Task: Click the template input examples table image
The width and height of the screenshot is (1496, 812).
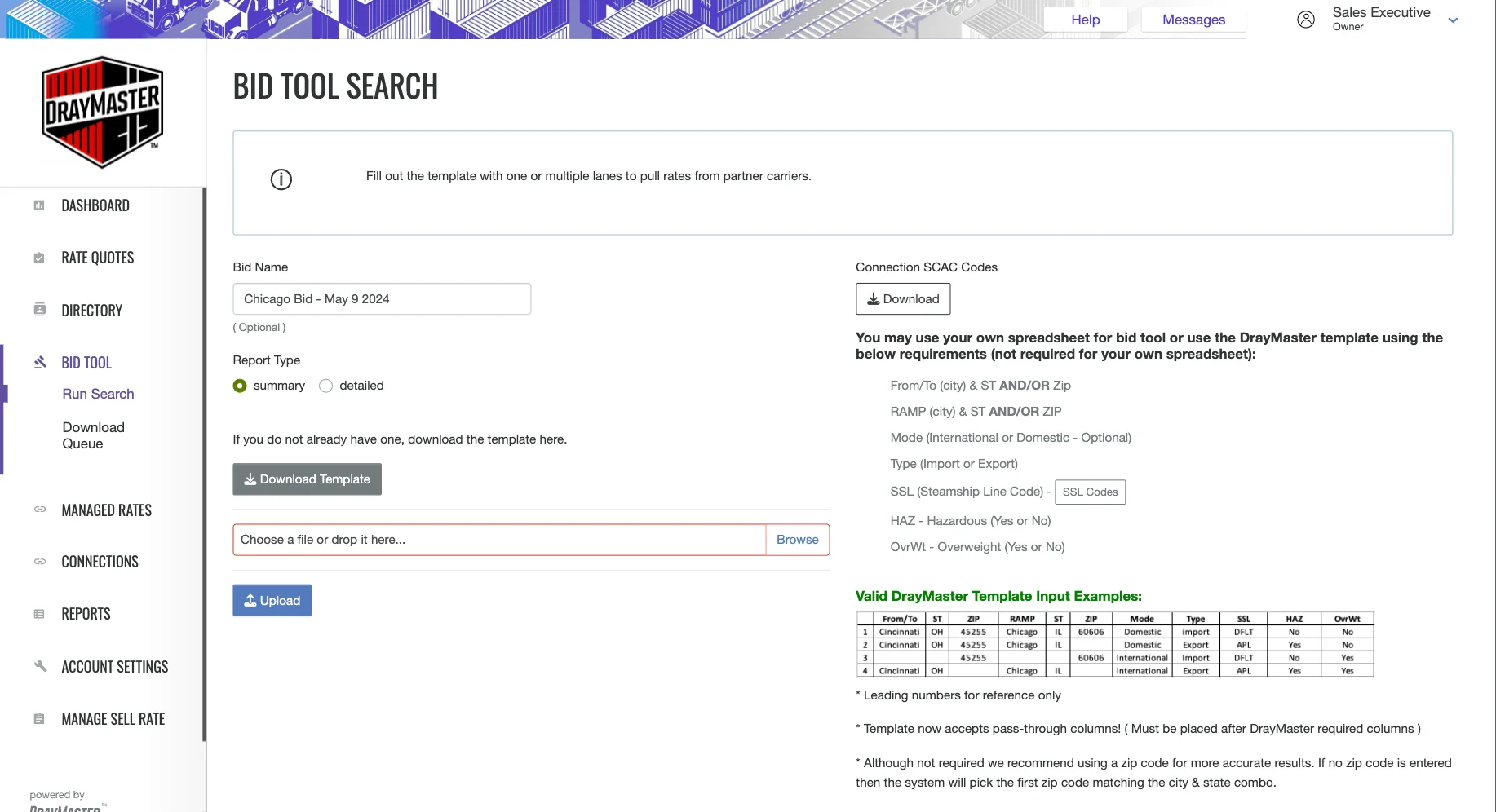Action: [1114, 644]
